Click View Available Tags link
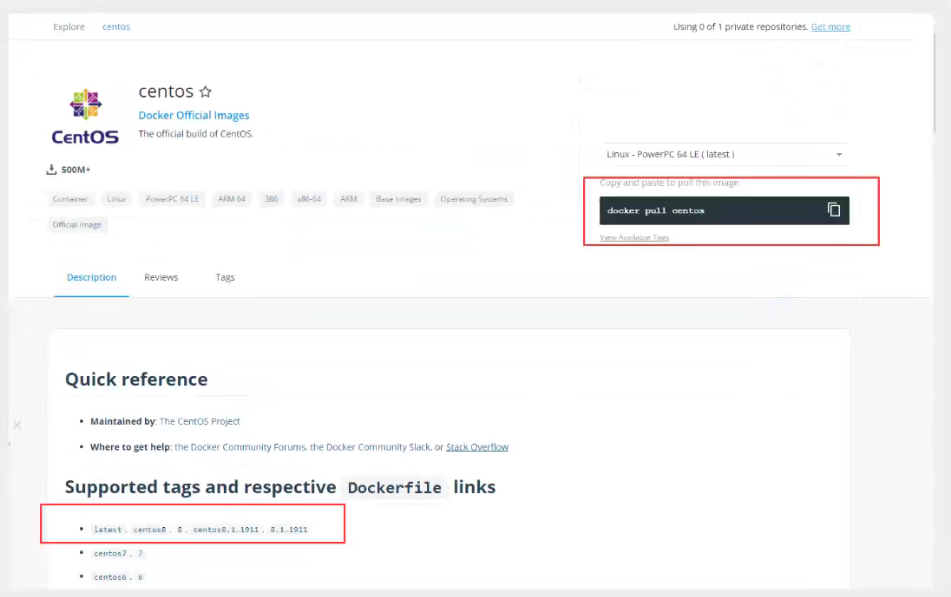This screenshot has height=597, width=951. (634, 238)
